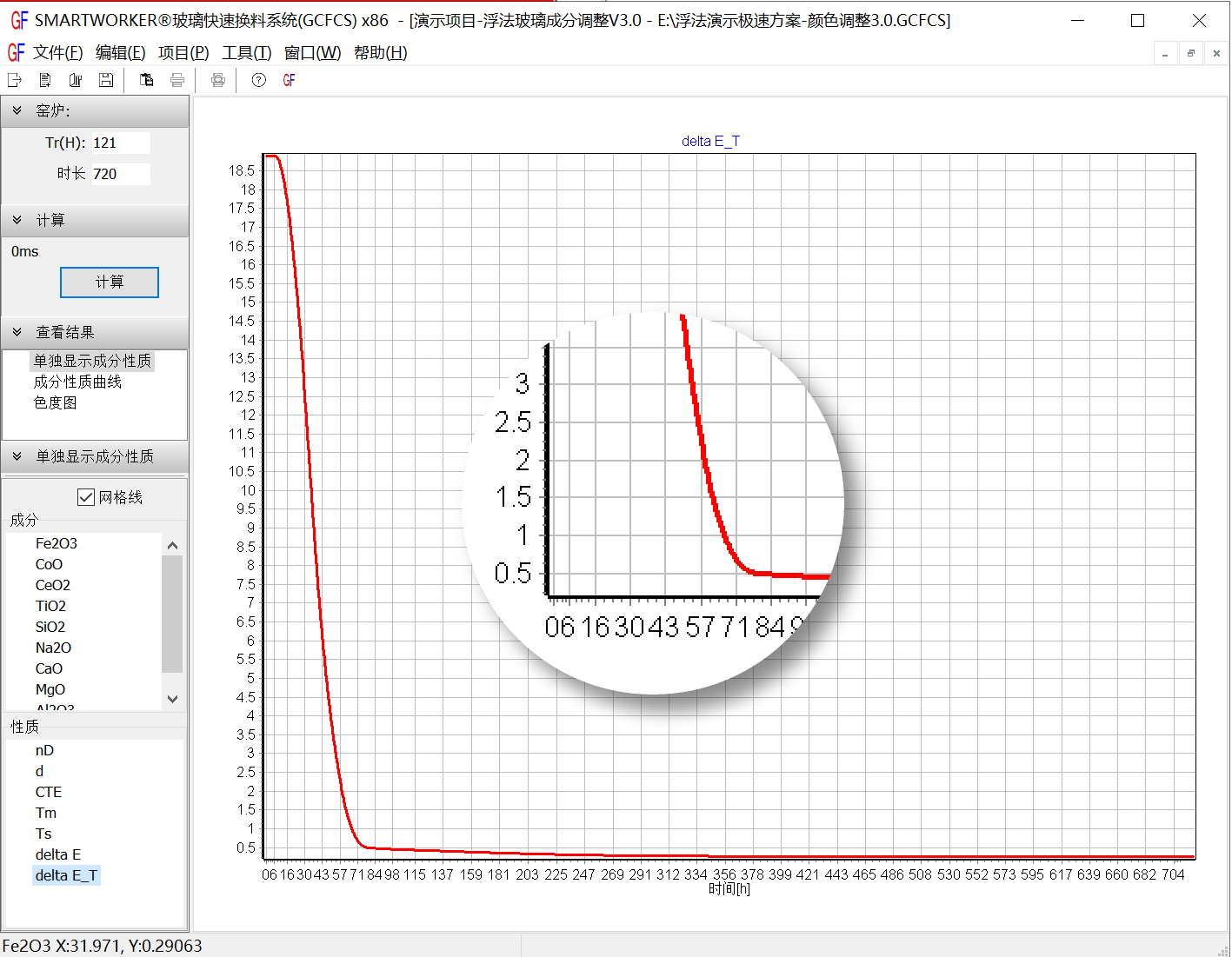Select CeO2 in the 成分 list
Screen dimensions: 1232x957
point(53,585)
